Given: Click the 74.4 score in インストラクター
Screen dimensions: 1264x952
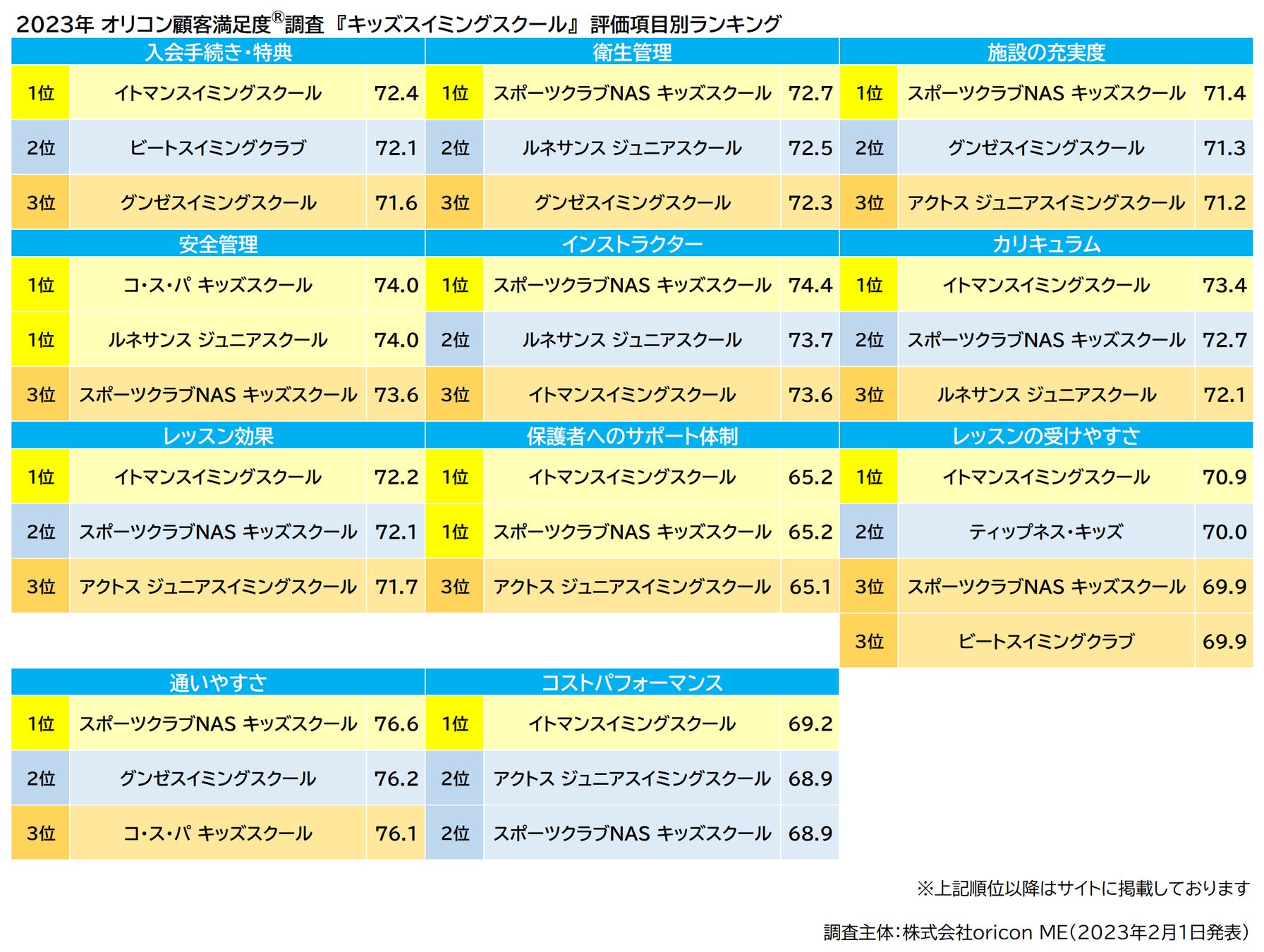Looking at the screenshot, I should pyautogui.click(x=810, y=285).
